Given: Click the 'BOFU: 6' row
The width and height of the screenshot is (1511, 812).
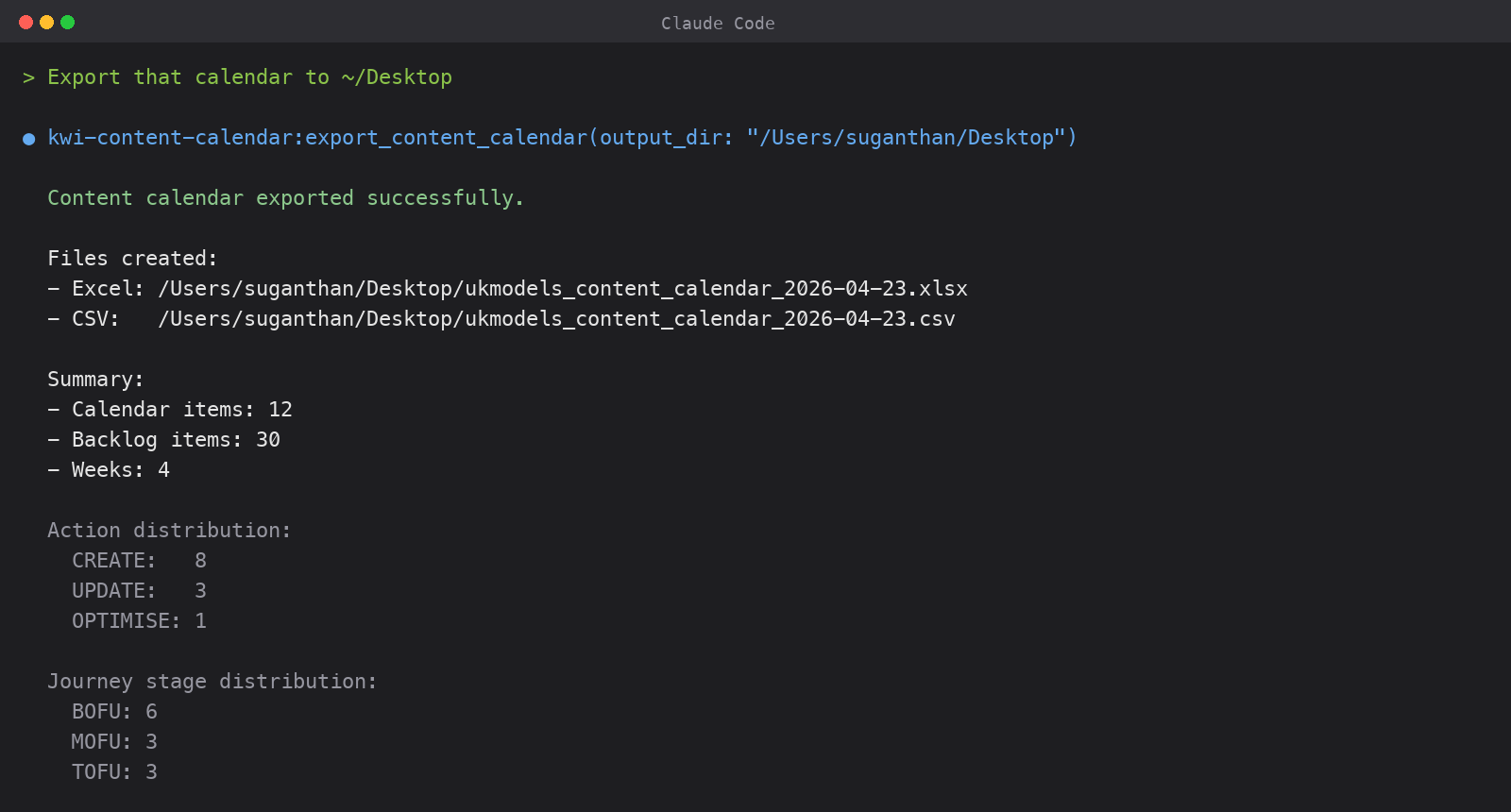Looking at the screenshot, I should pos(114,712).
